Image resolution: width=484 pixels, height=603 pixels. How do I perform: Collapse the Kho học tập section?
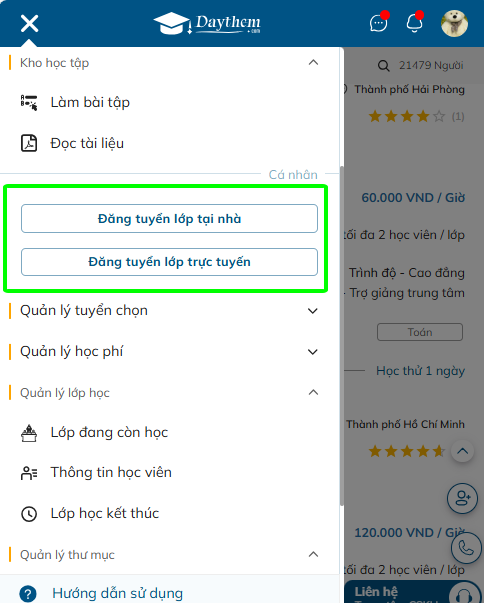coord(313,62)
